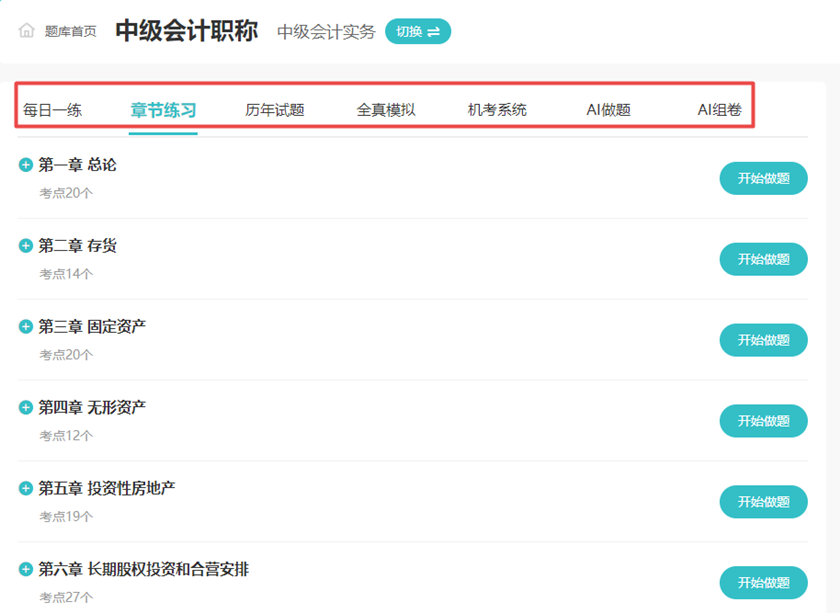Begin exercises for 第五章 投资性房地产

(763, 502)
